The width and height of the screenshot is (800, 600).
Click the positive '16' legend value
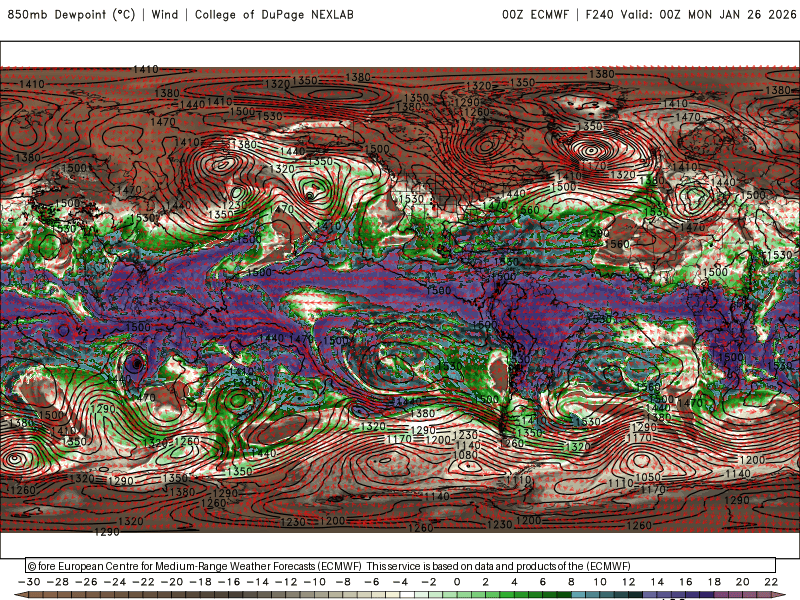click(x=686, y=582)
